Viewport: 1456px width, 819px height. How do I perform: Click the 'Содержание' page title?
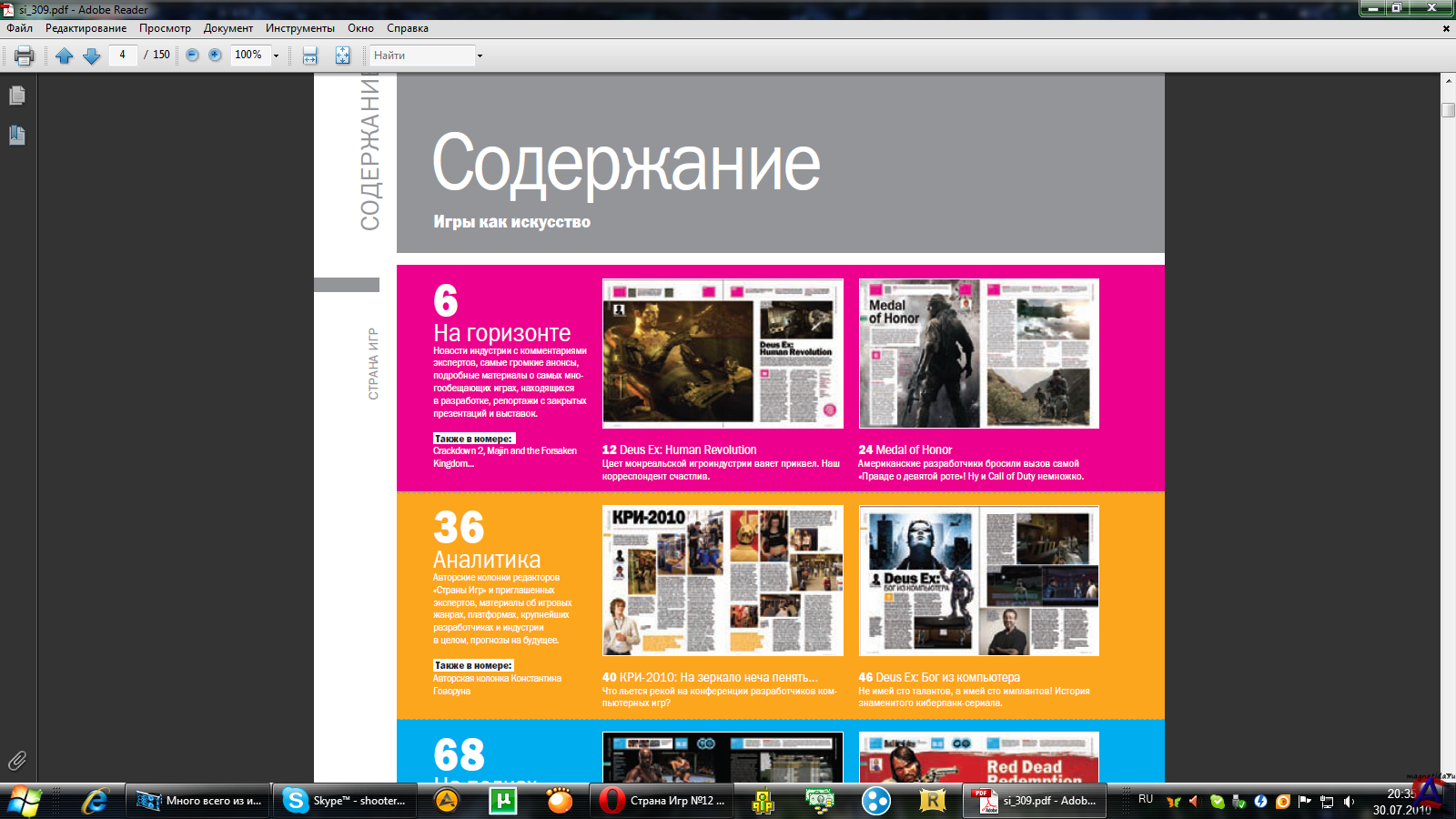pos(626,164)
